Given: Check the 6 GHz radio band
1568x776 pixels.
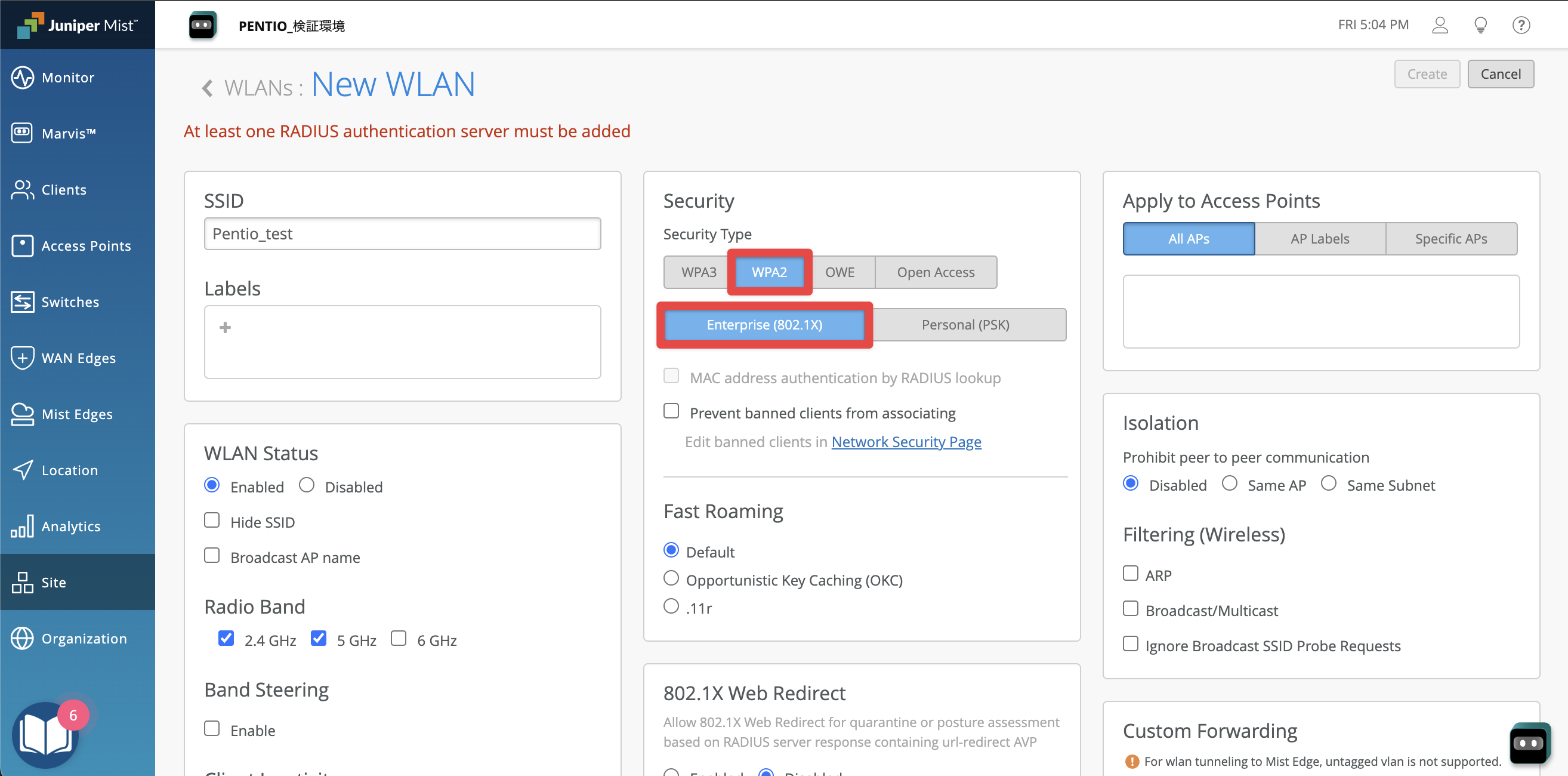Looking at the screenshot, I should [x=399, y=638].
